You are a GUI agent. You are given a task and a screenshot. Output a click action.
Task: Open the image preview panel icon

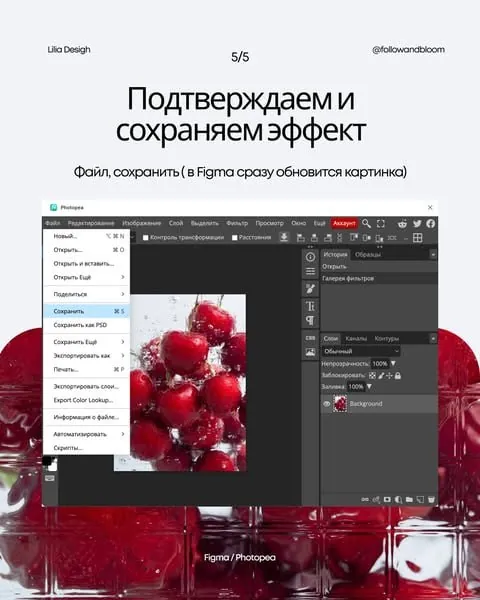pyautogui.click(x=310, y=352)
